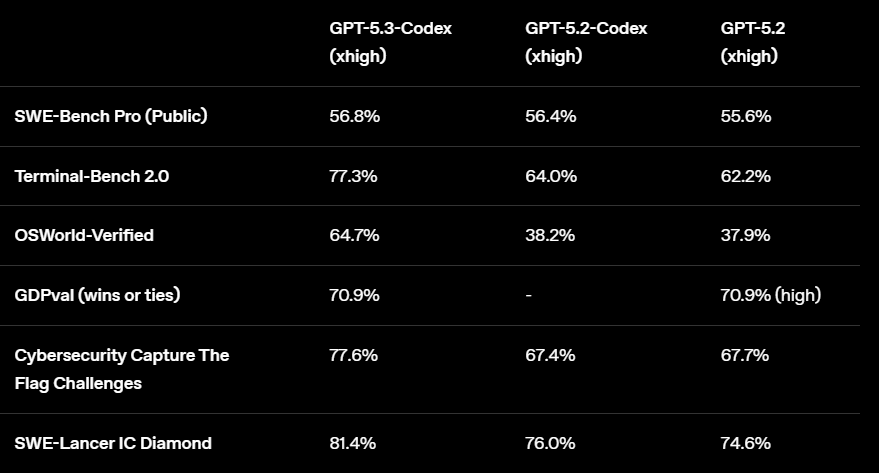Click the 77.3% Terminal-Bench score
This screenshot has width=879, height=473.
pos(353,176)
